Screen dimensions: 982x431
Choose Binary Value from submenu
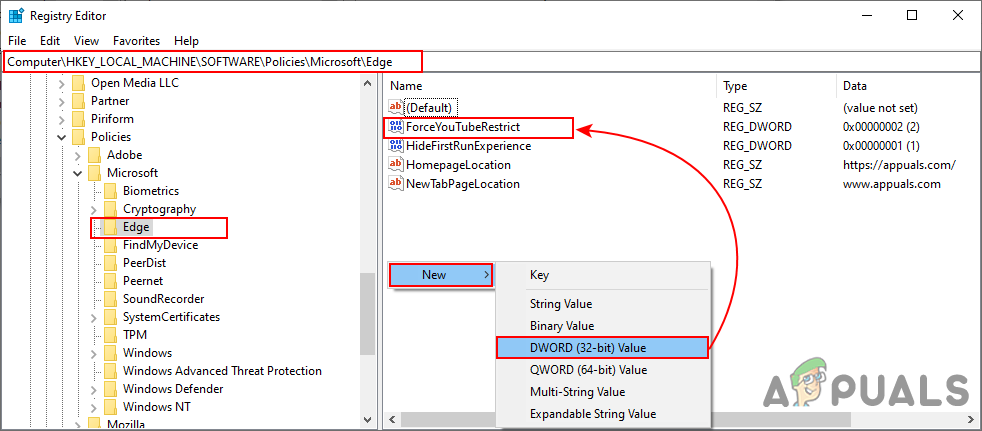click(x=602, y=326)
